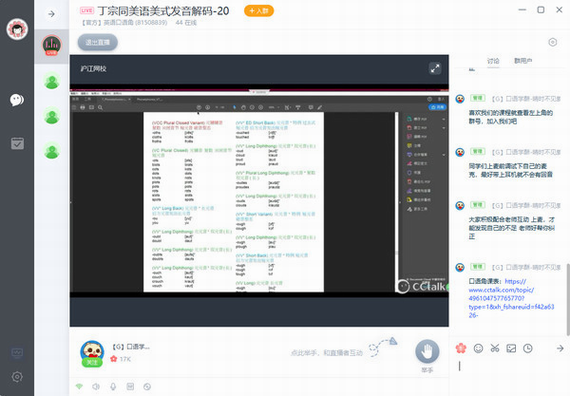The width and height of the screenshot is (570, 396).
Task: Open chat history clock icon
Action: click(x=528, y=348)
